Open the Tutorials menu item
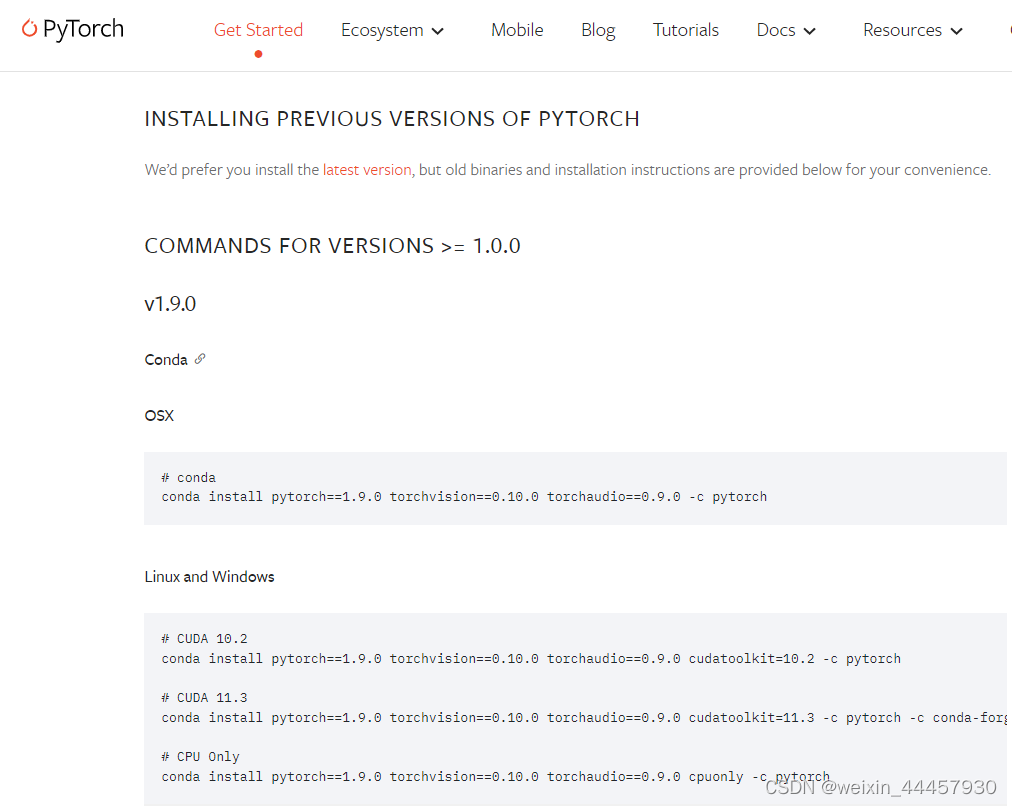This screenshot has width=1012, height=806. tap(685, 30)
